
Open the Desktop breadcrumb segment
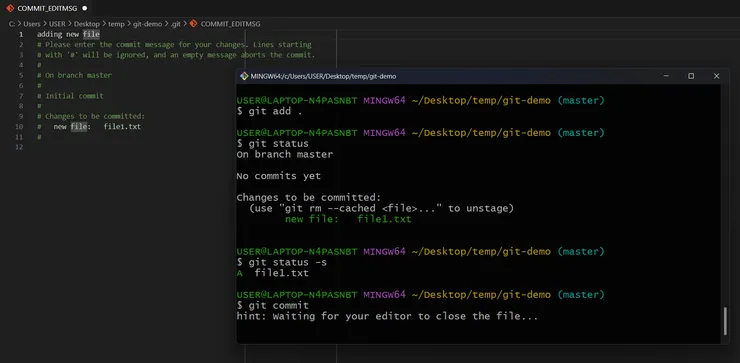coord(87,24)
